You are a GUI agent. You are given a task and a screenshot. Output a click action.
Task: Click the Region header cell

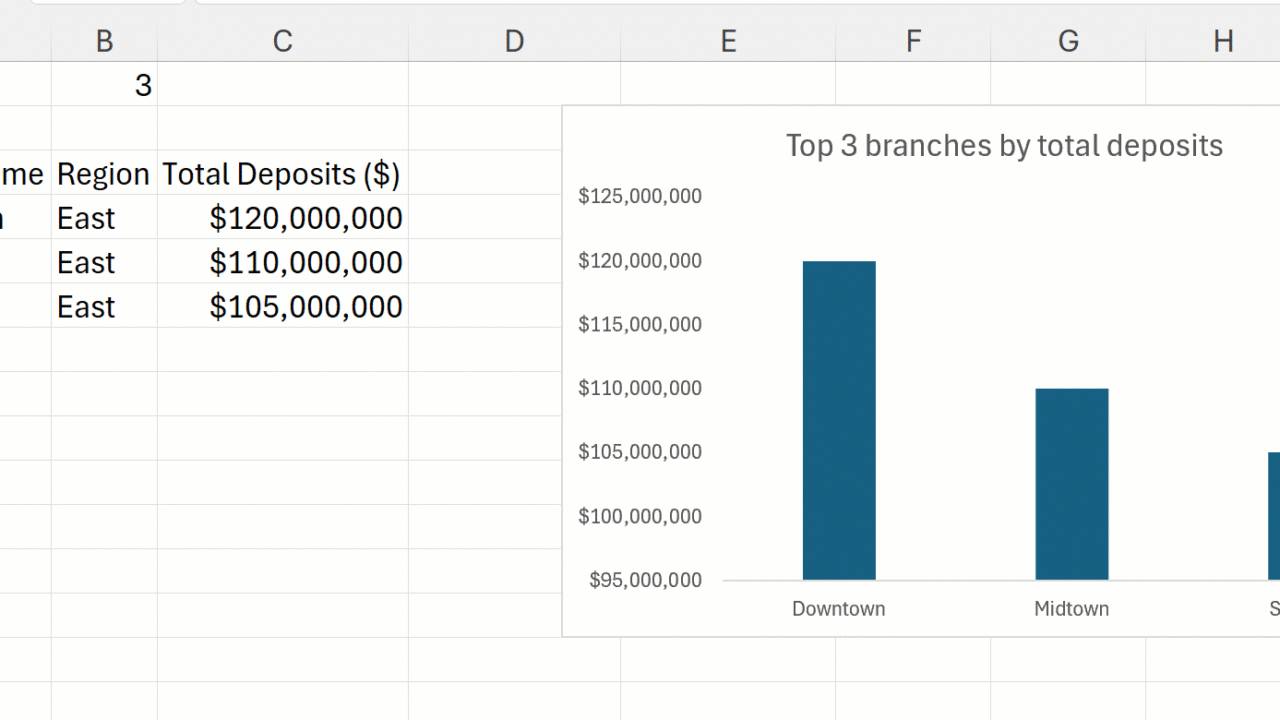click(x=104, y=174)
